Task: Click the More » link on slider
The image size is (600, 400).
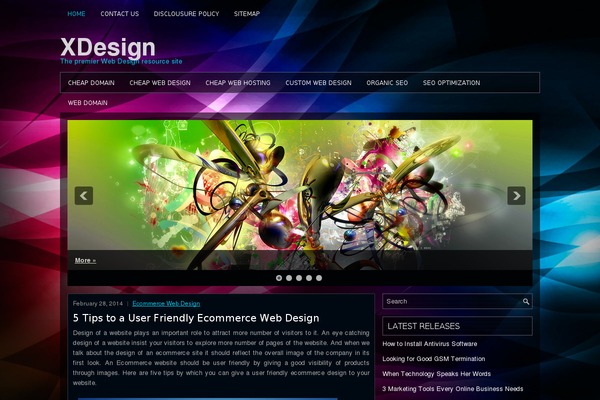Action: click(85, 260)
